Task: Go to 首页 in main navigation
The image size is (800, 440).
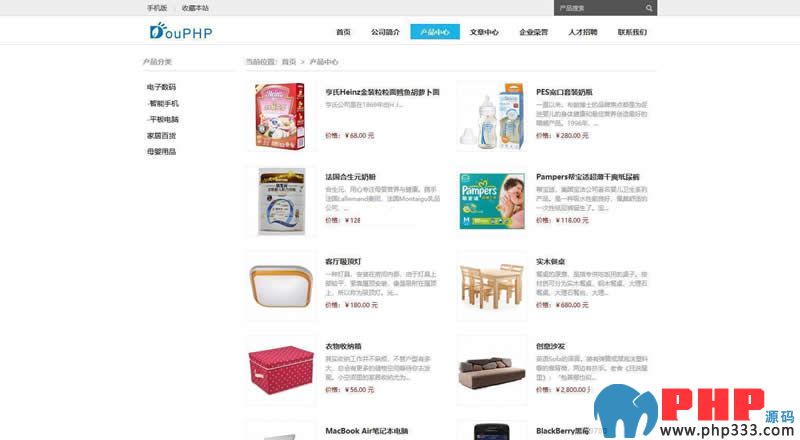Action: coord(343,32)
